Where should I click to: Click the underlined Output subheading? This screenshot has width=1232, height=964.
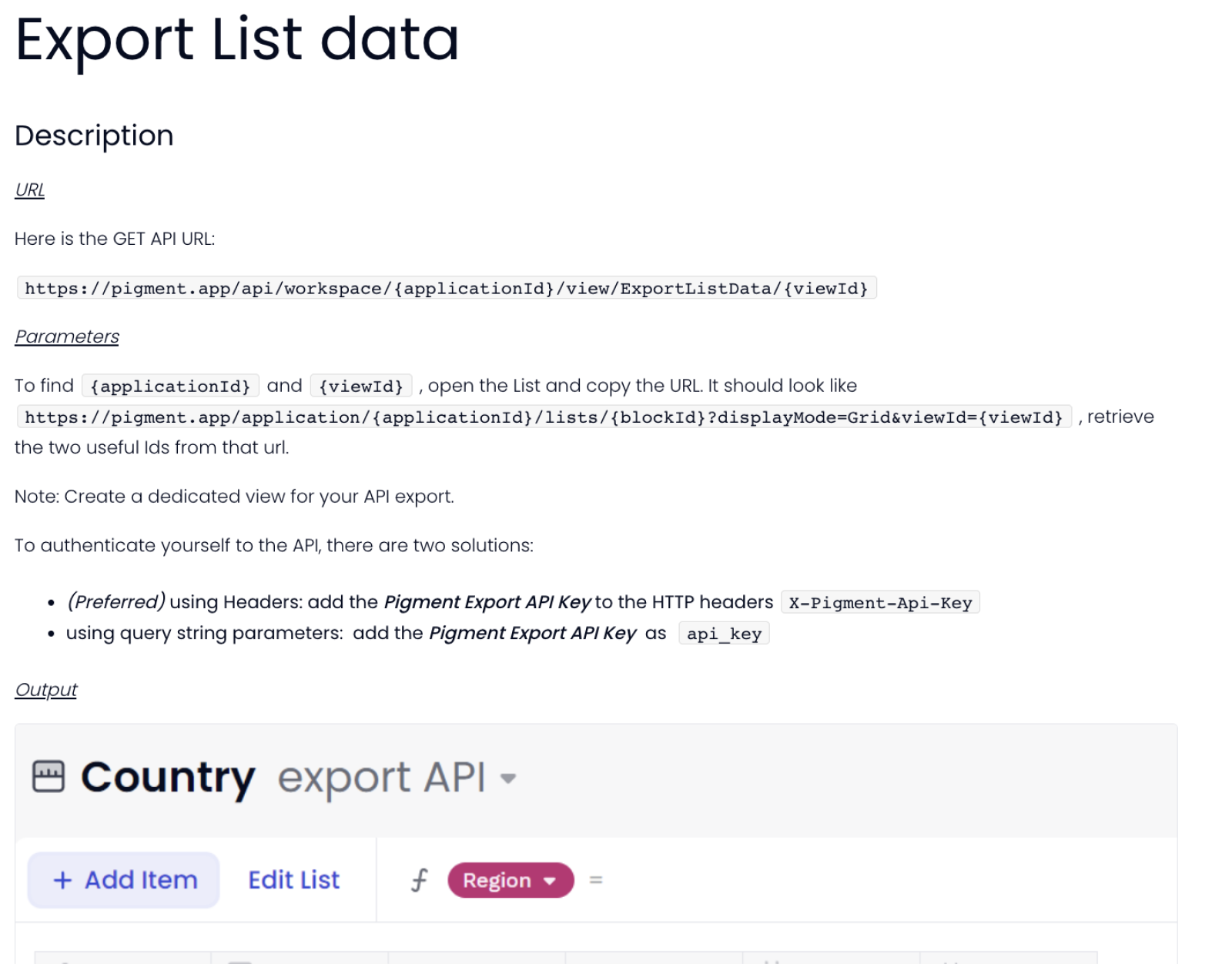[x=46, y=690]
